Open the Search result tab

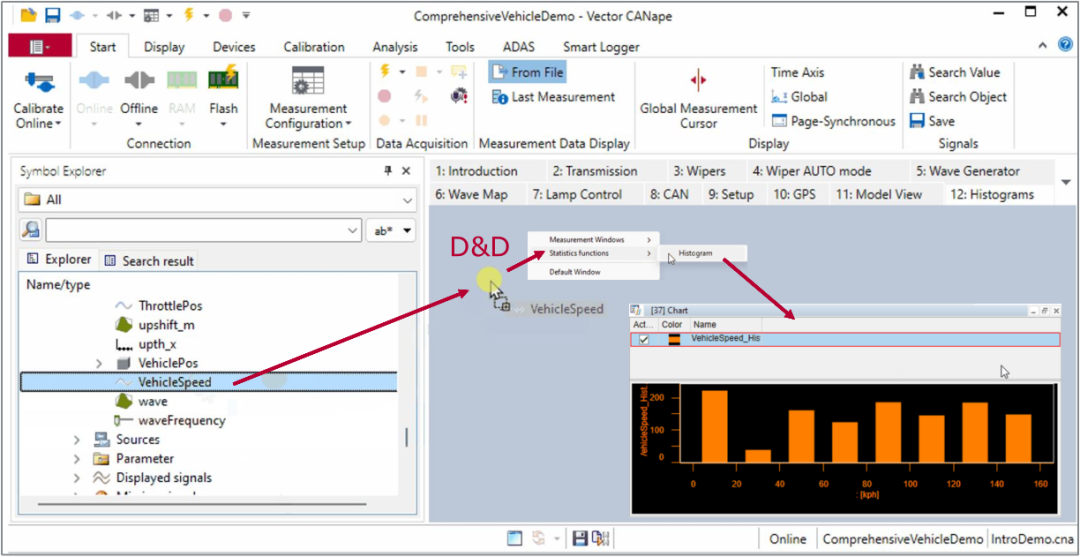(149, 261)
